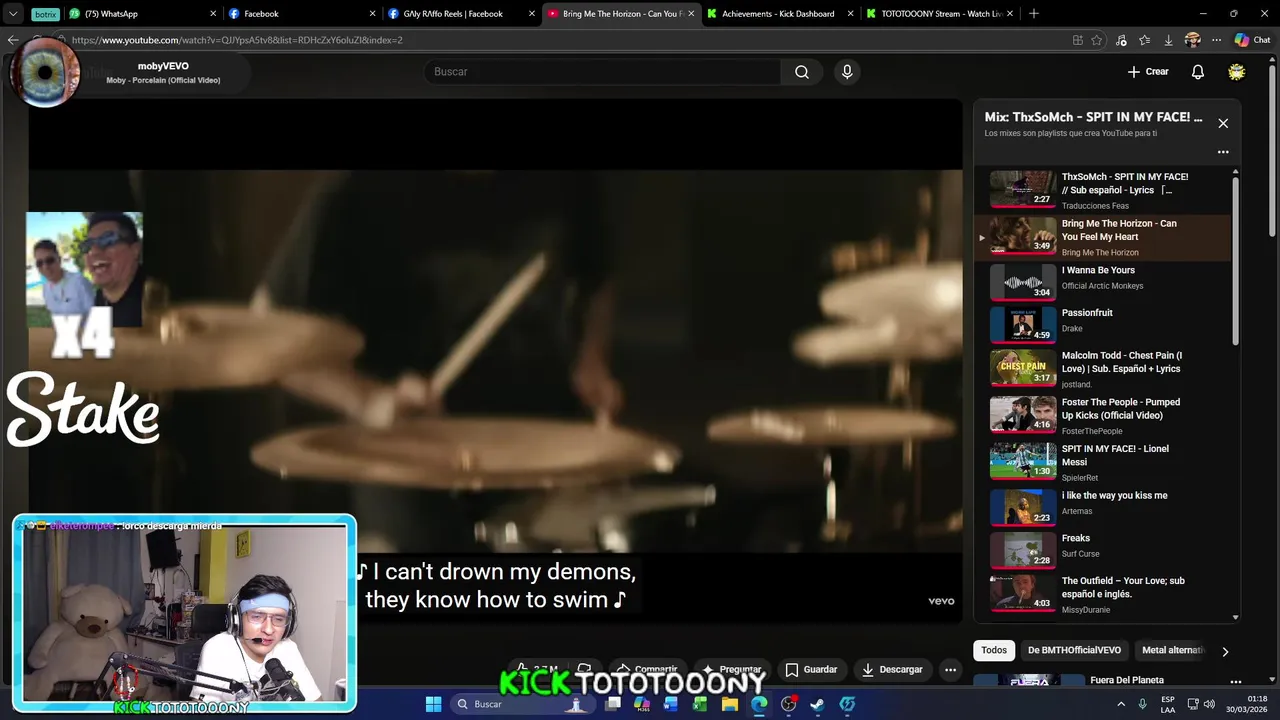Open Edge settings and more menu
The width and height of the screenshot is (1280, 720).
point(1216,40)
